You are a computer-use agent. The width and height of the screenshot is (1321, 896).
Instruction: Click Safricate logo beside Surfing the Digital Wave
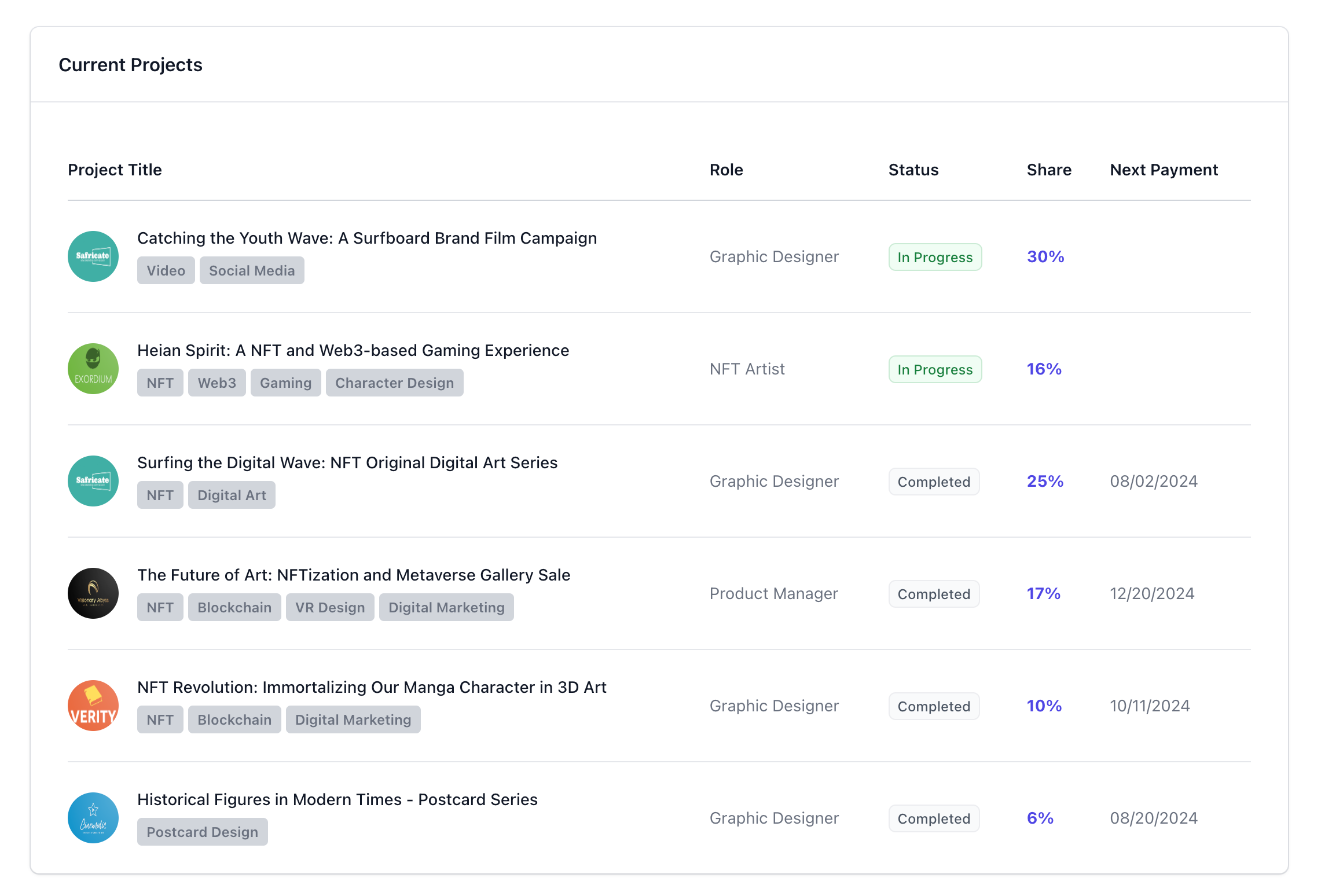point(93,481)
